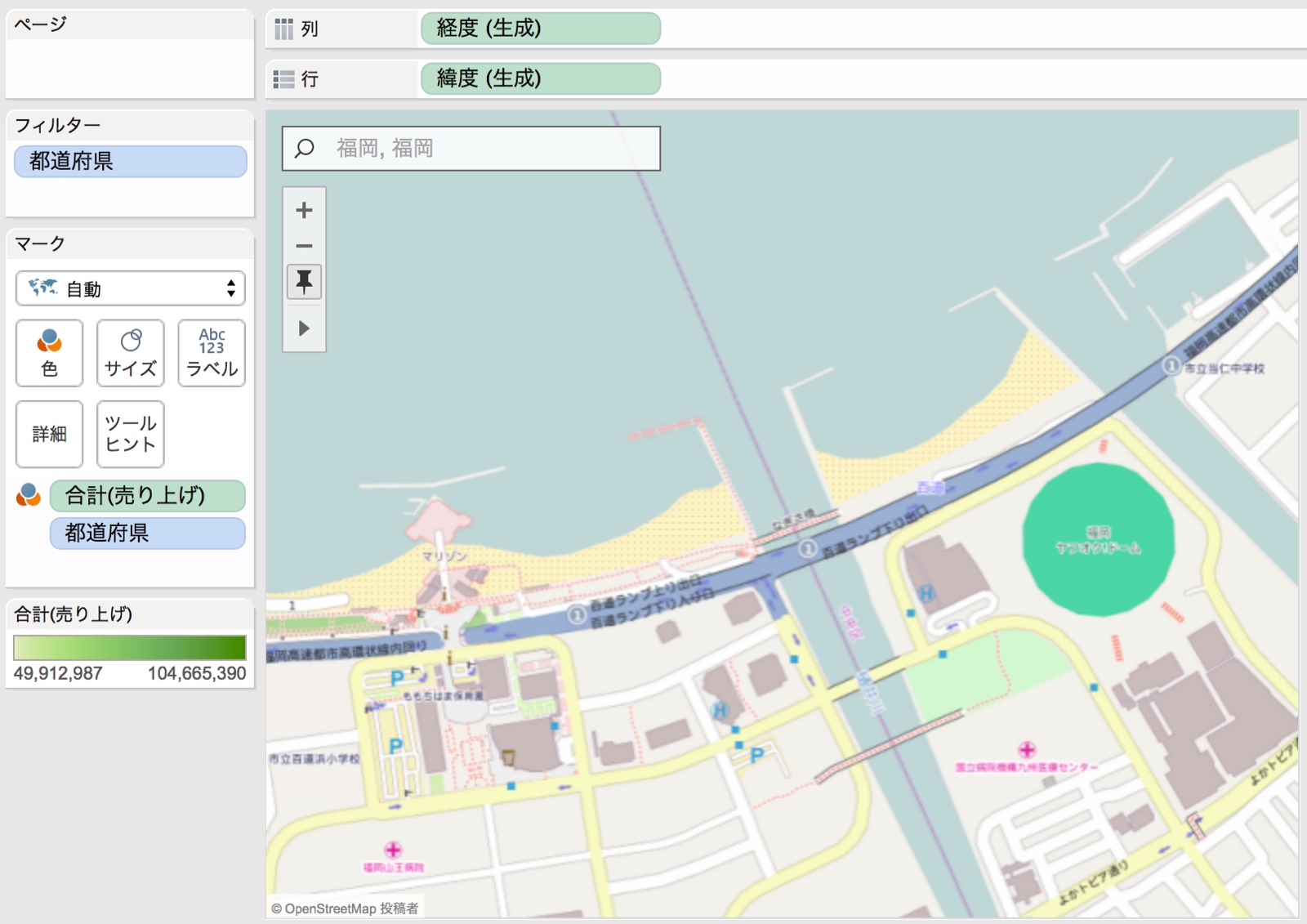Open the 自動 mark type dropdown
This screenshot has width=1307, height=924.
131,288
